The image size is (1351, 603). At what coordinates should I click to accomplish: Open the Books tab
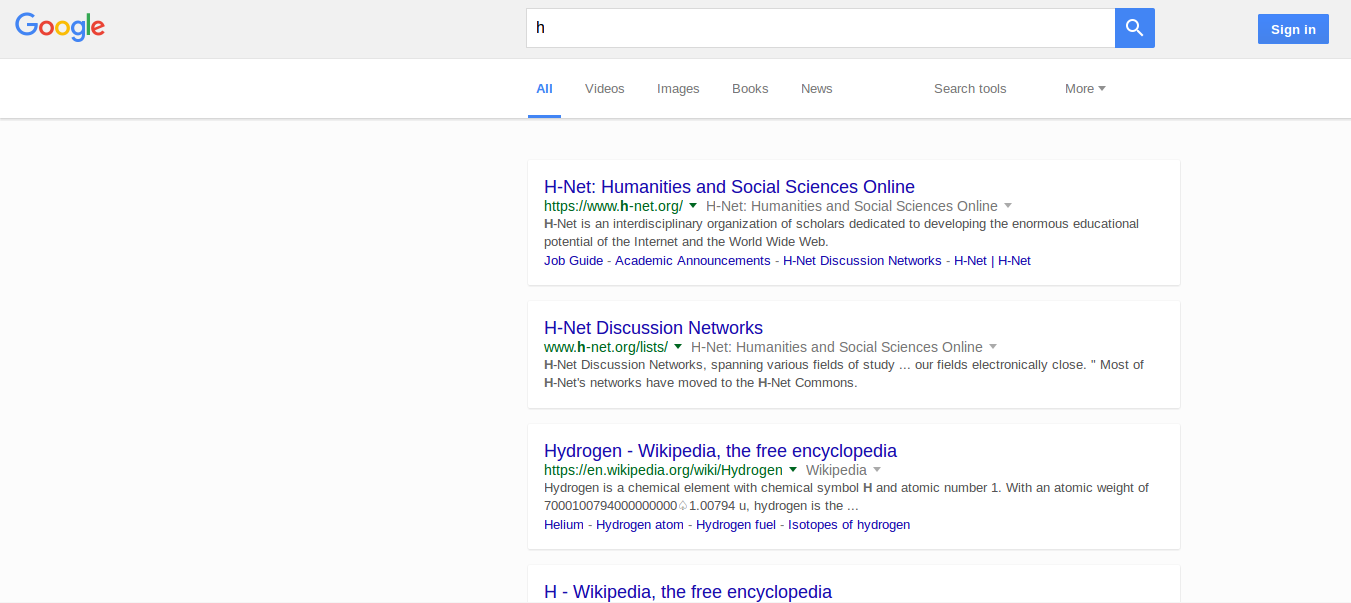750,89
